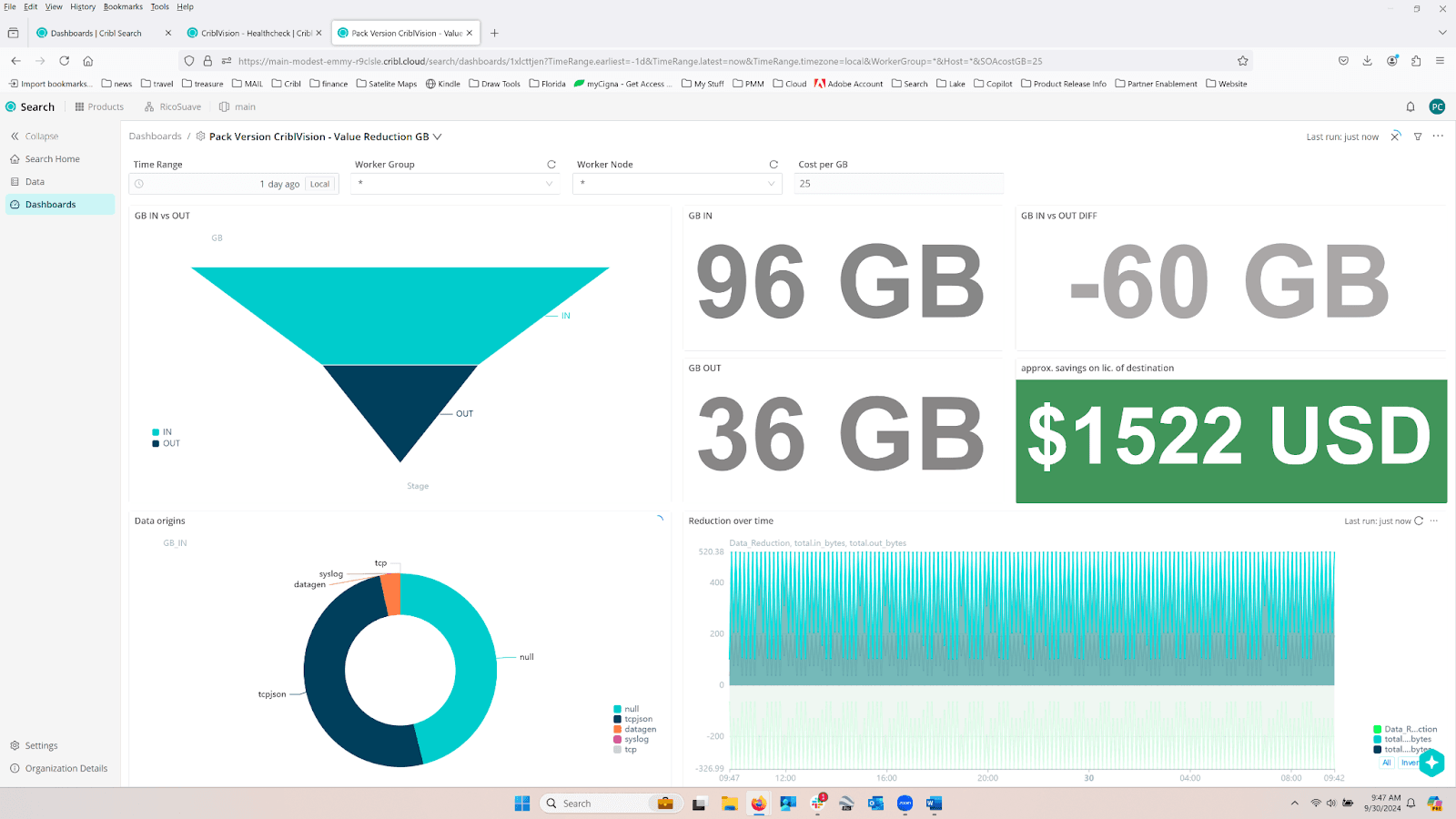The height and width of the screenshot is (819, 1456).
Task: Switch to CriblVision Healthcheck browser tab
Action: click(x=255, y=33)
